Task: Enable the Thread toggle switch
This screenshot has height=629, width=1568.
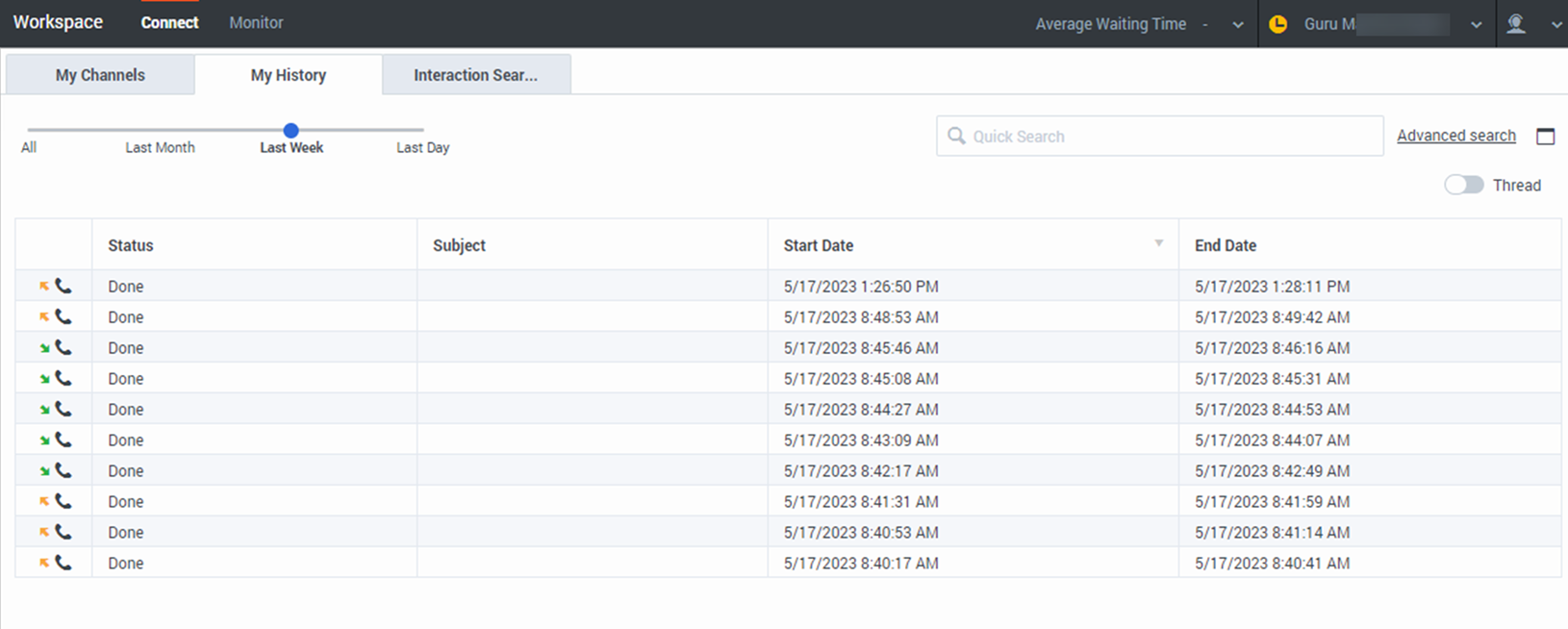Action: coord(1463,185)
